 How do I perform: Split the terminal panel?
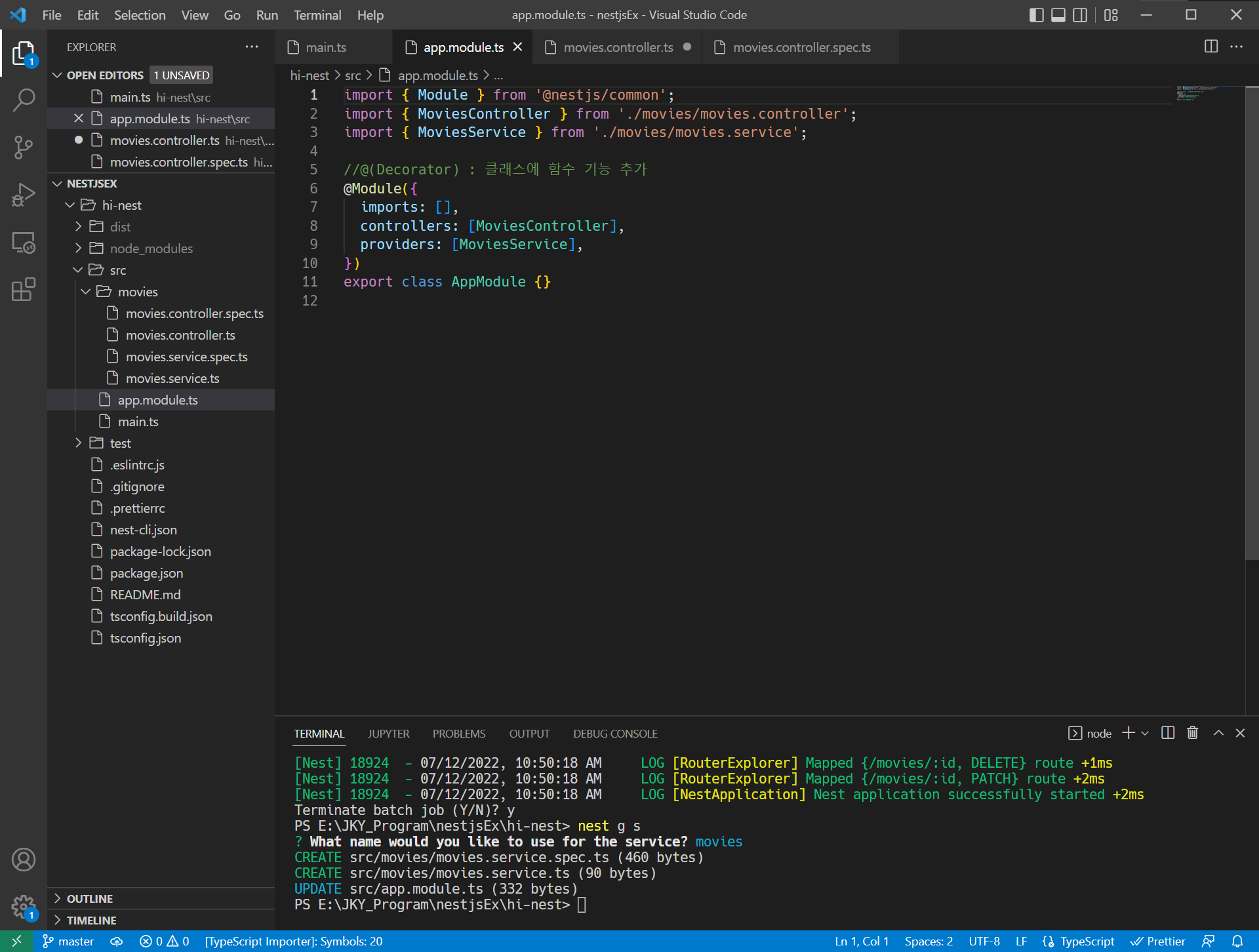pos(1167,733)
